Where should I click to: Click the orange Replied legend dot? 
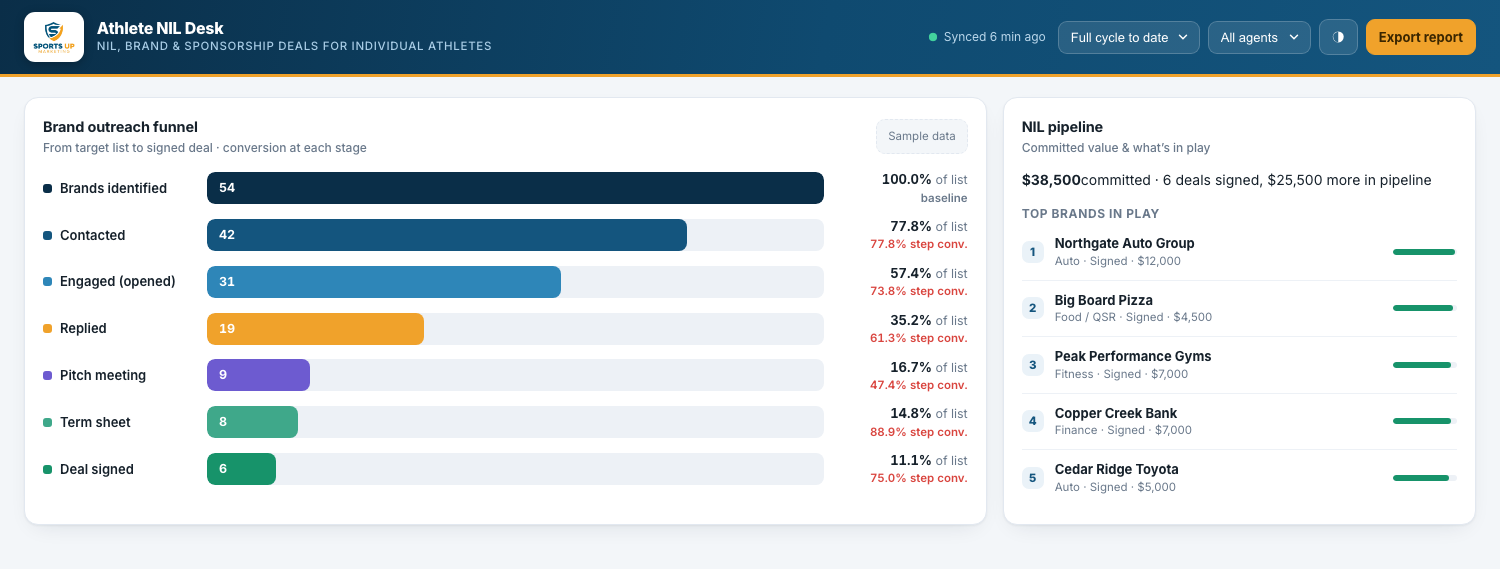pyautogui.click(x=47, y=329)
